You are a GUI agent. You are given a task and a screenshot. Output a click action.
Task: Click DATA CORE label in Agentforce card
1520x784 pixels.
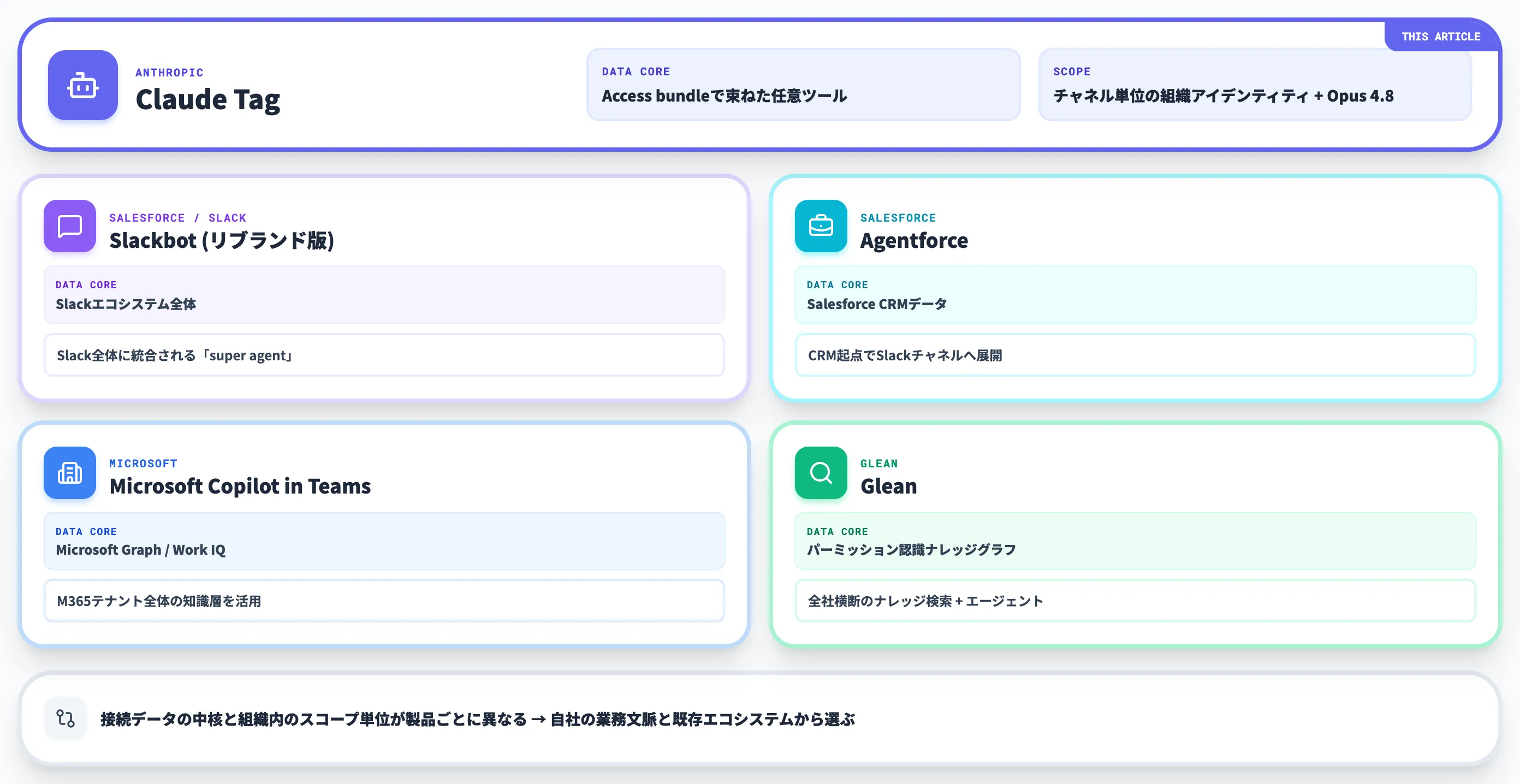click(838, 285)
